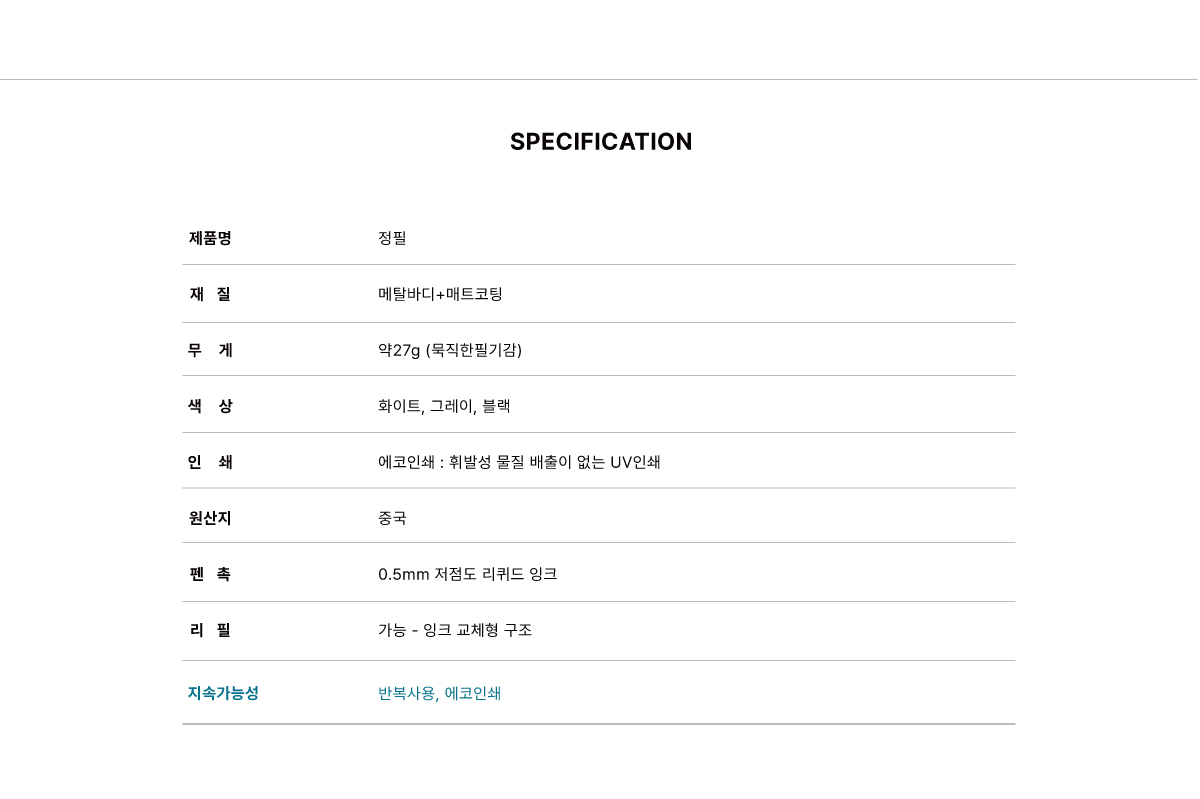Click the 재 질 row label

pyautogui.click(x=210, y=294)
